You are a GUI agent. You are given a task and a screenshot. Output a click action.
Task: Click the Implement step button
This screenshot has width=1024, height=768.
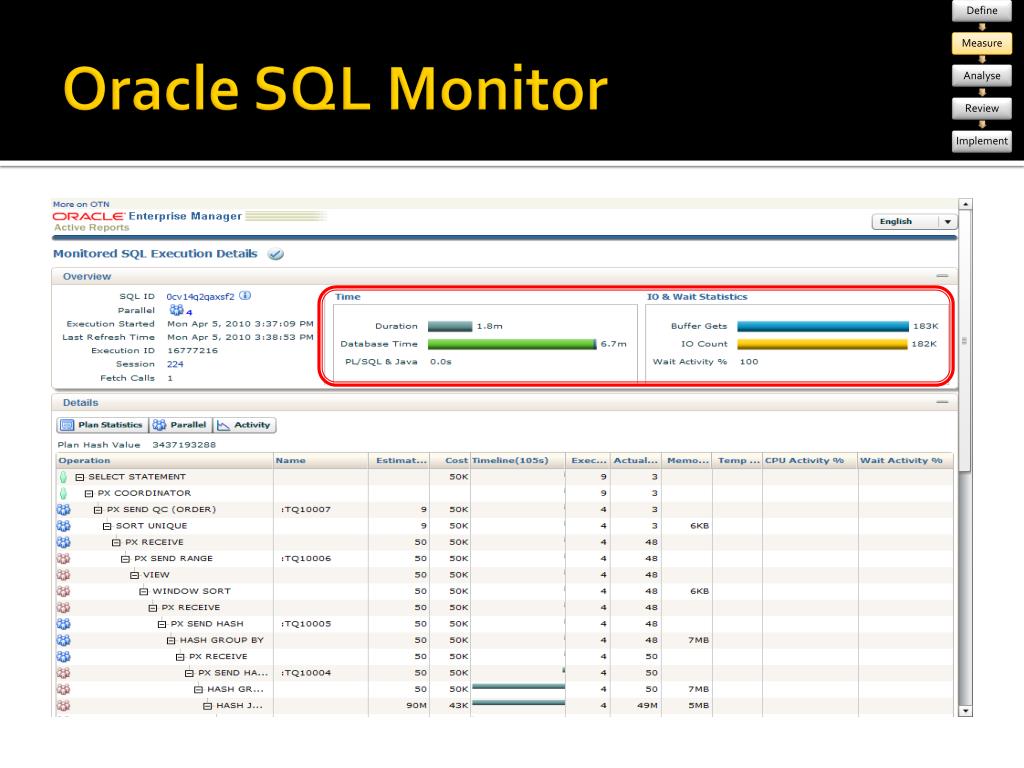[x=982, y=141]
